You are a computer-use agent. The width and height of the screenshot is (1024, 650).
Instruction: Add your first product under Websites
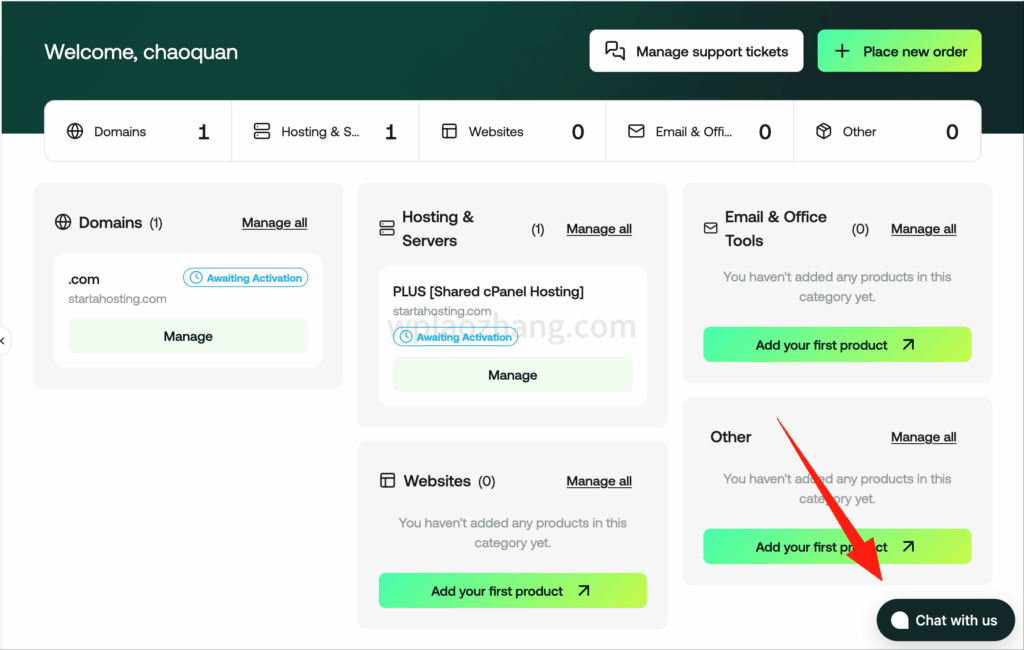click(x=512, y=591)
